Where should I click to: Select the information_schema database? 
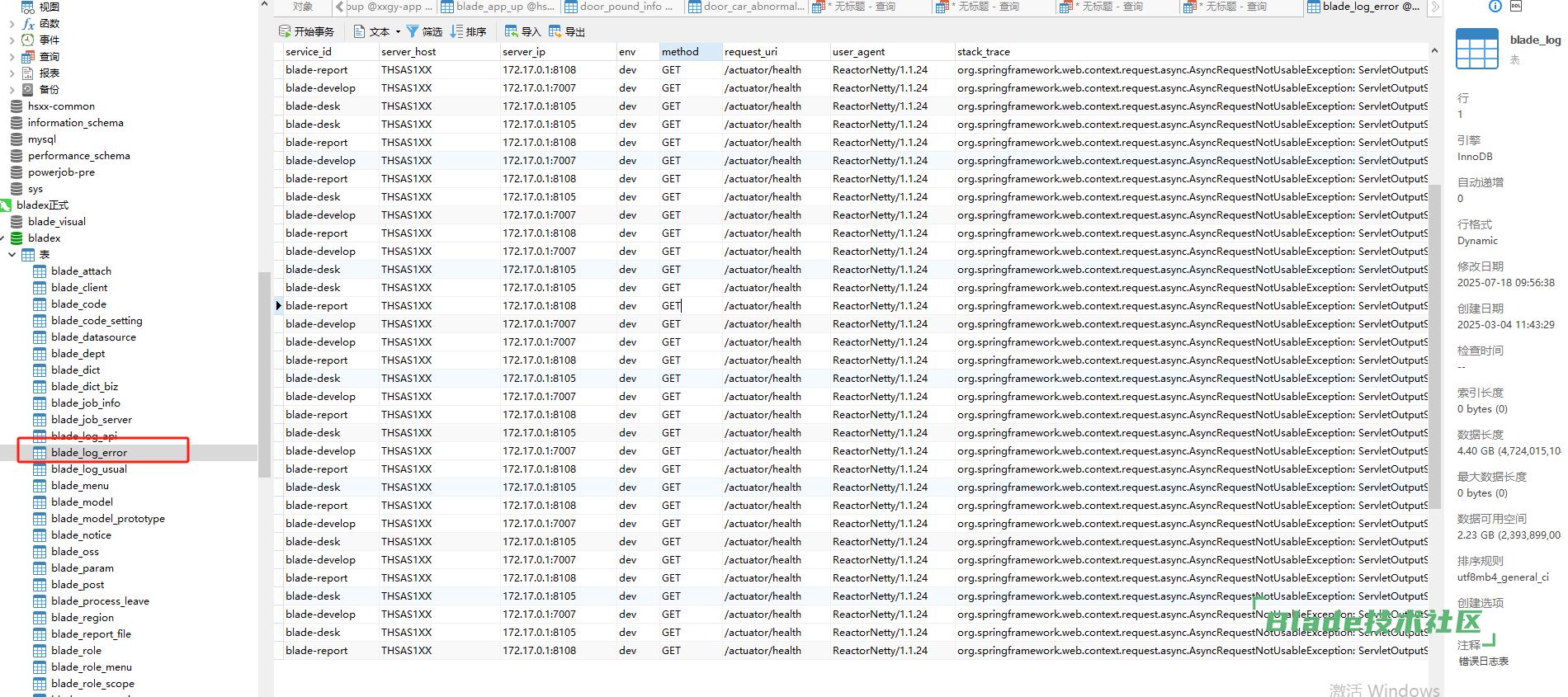click(x=75, y=123)
